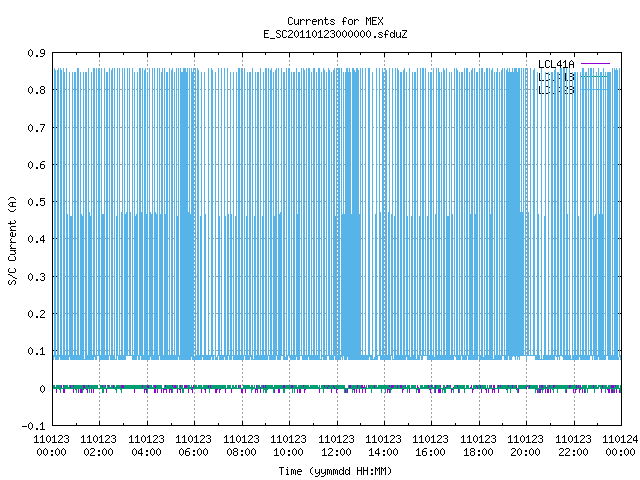Click the 10:00 x-axis tick label
Image resolution: width=640 pixels, height=480 pixels.
click(x=288, y=452)
